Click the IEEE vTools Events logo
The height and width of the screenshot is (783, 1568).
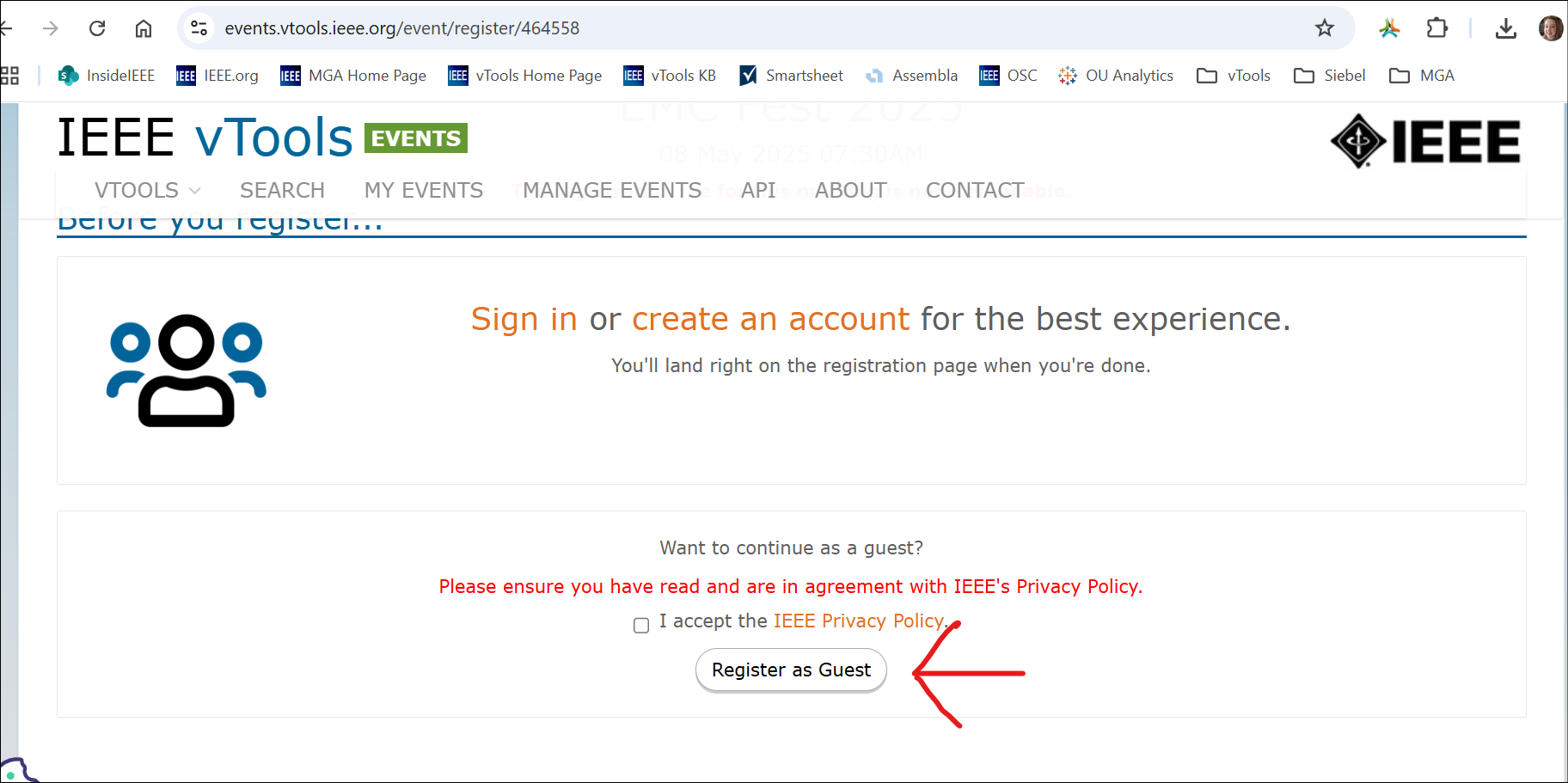[262, 138]
